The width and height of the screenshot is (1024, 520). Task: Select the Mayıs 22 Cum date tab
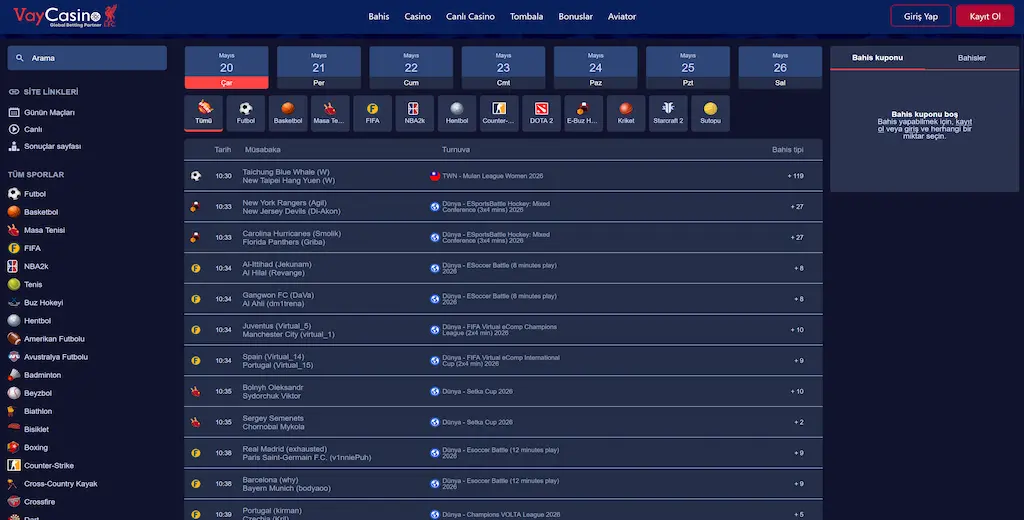click(411, 67)
